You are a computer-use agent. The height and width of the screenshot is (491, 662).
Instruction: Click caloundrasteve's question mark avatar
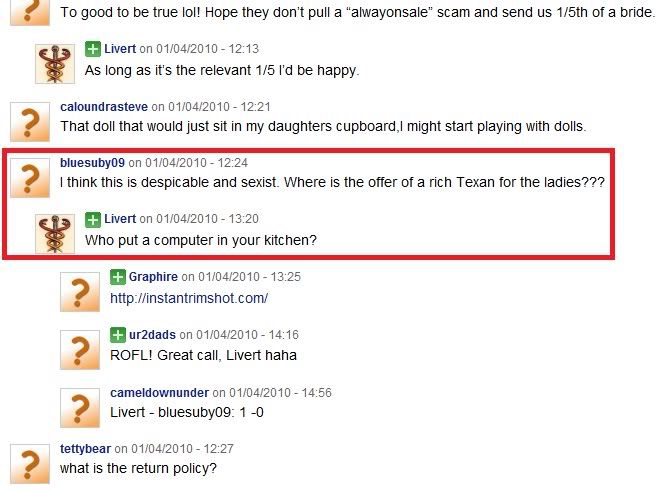pyautogui.click(x=30, y=122)
